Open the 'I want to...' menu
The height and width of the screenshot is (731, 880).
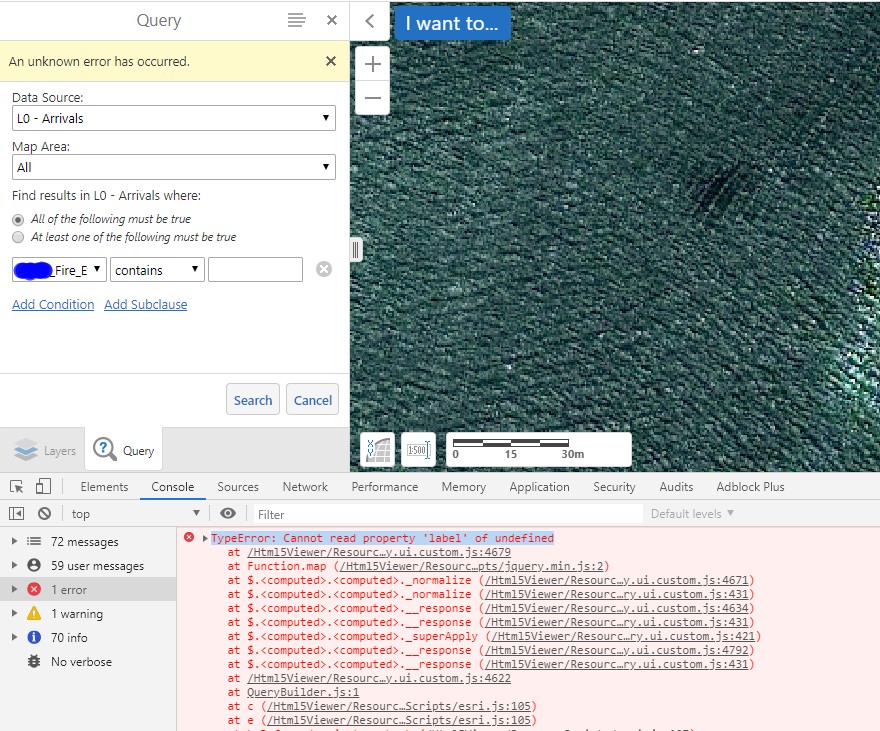coord(452,24)
